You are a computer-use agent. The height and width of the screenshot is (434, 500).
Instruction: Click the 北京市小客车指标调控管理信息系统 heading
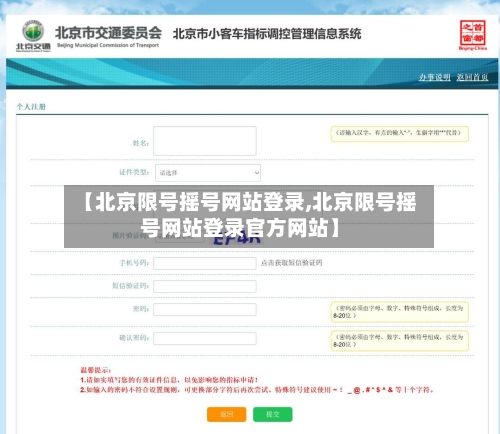point(267,34)
